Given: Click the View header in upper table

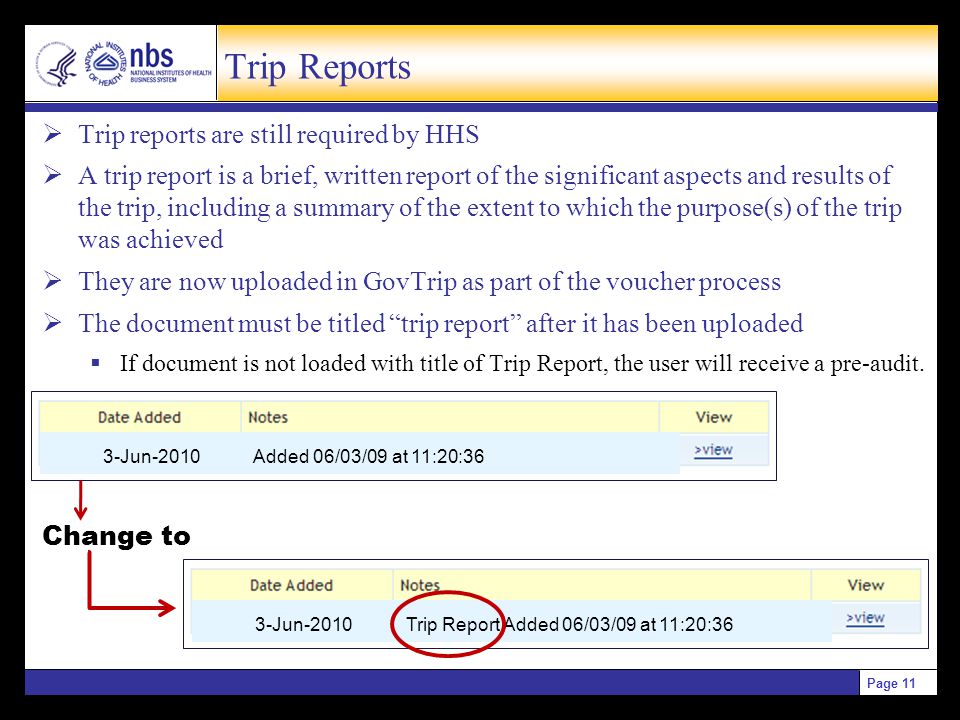Looking at the screenshot, I should pos(714,418).
